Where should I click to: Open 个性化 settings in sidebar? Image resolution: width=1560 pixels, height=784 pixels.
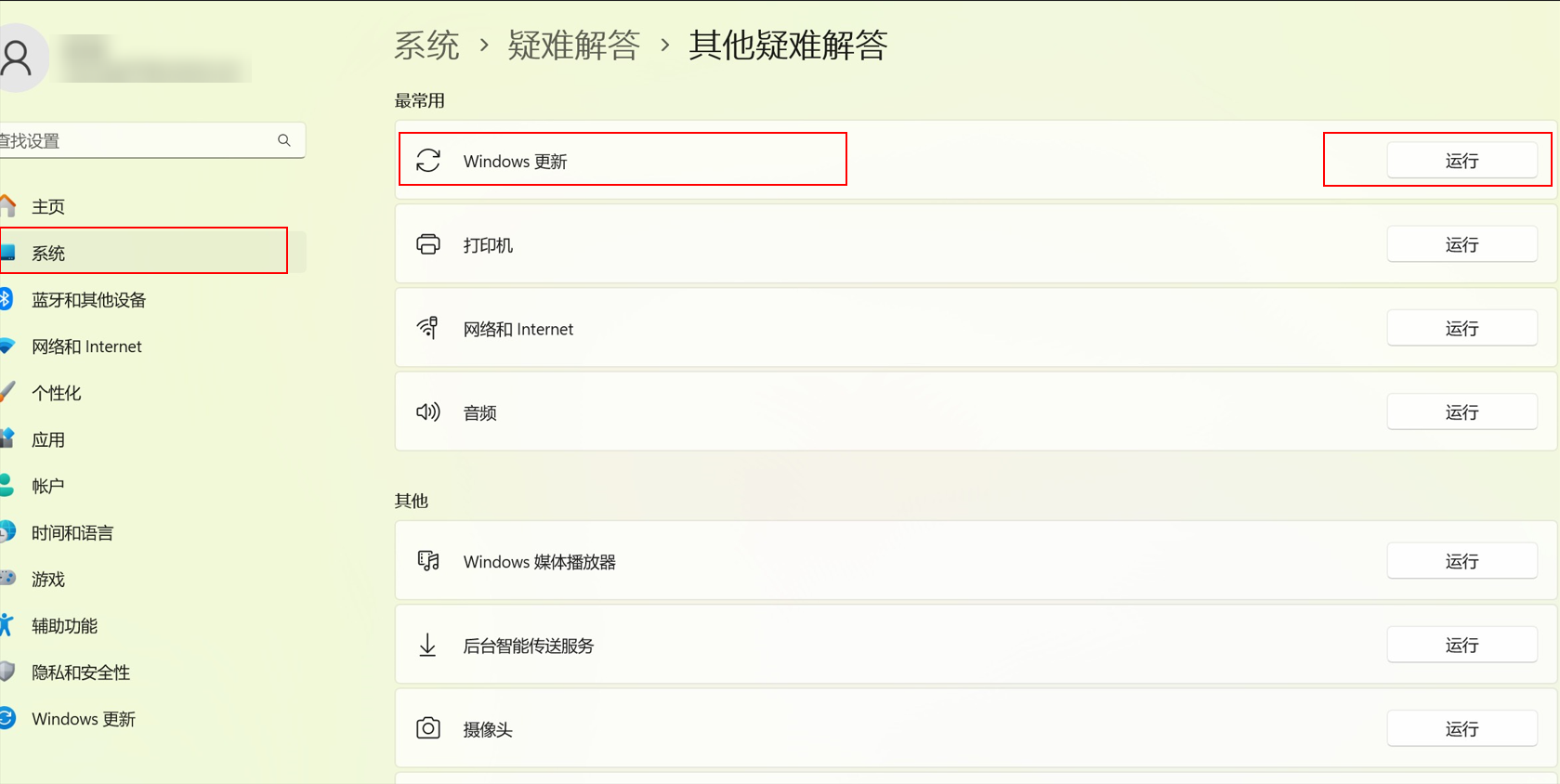(56, 393)
